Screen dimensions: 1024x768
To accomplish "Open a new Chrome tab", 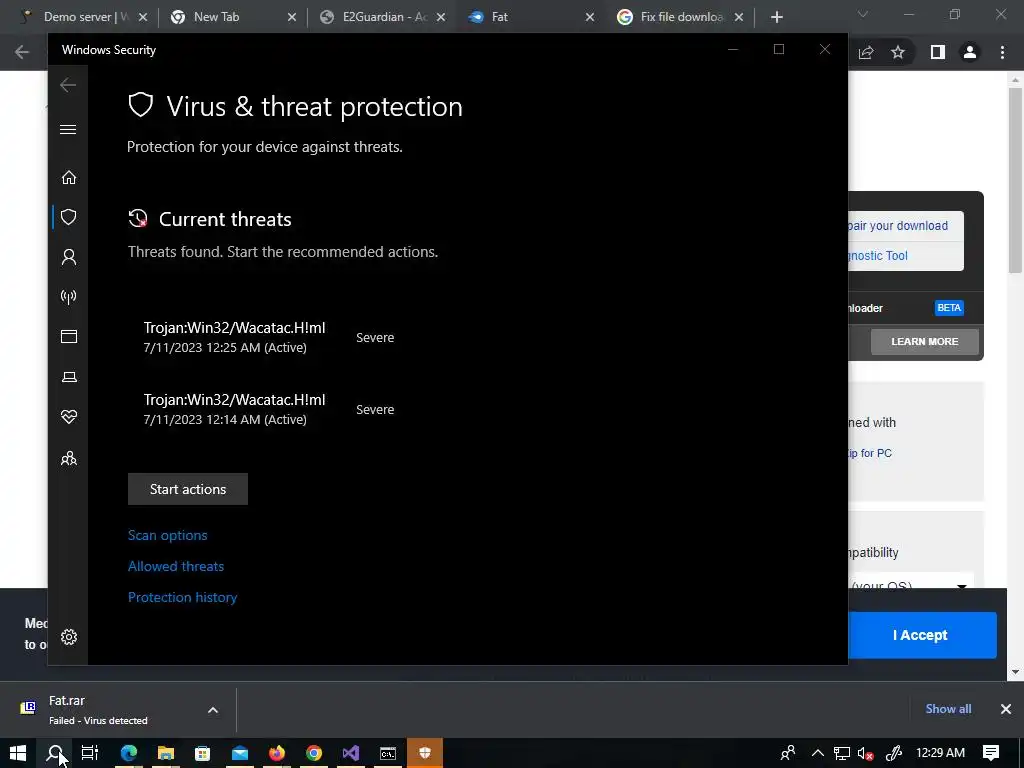I will pyautogui.click(x=776, y=17).
